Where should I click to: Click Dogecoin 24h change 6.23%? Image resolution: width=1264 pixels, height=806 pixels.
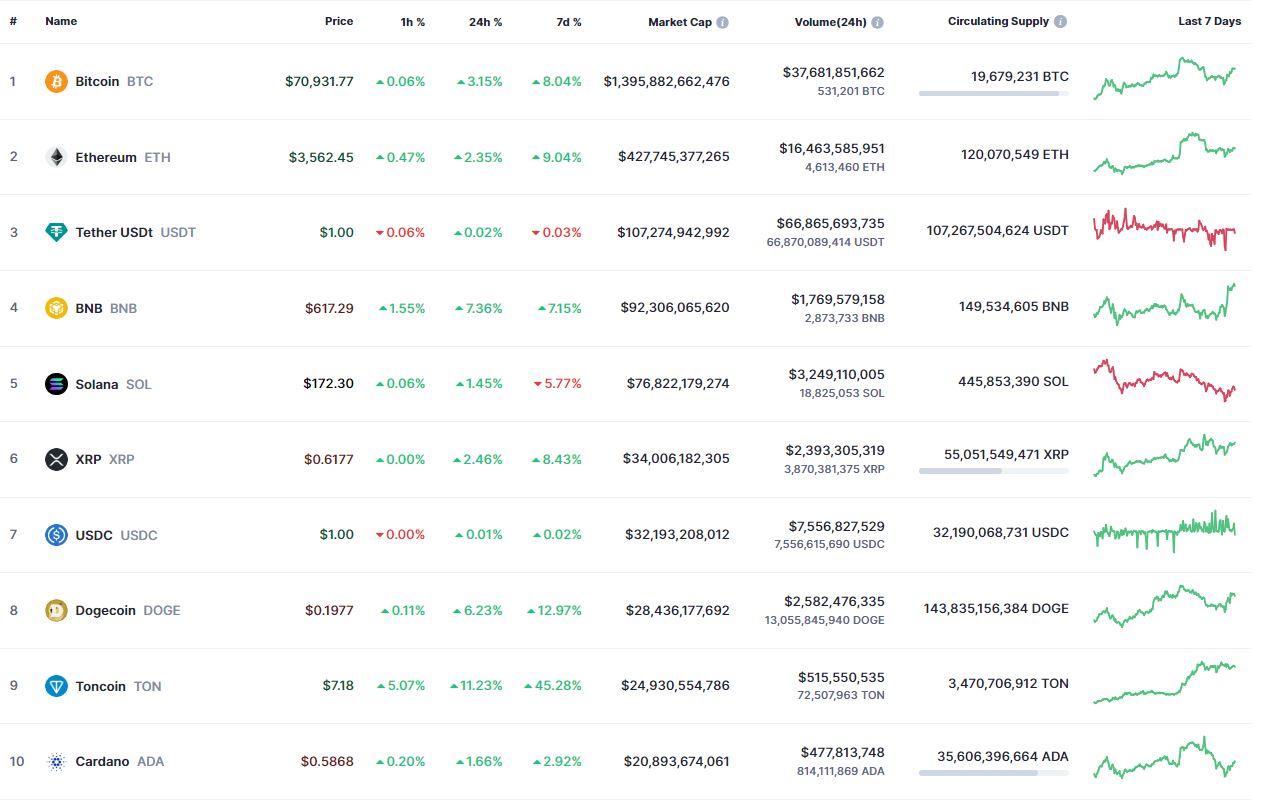tap(479, 610)
